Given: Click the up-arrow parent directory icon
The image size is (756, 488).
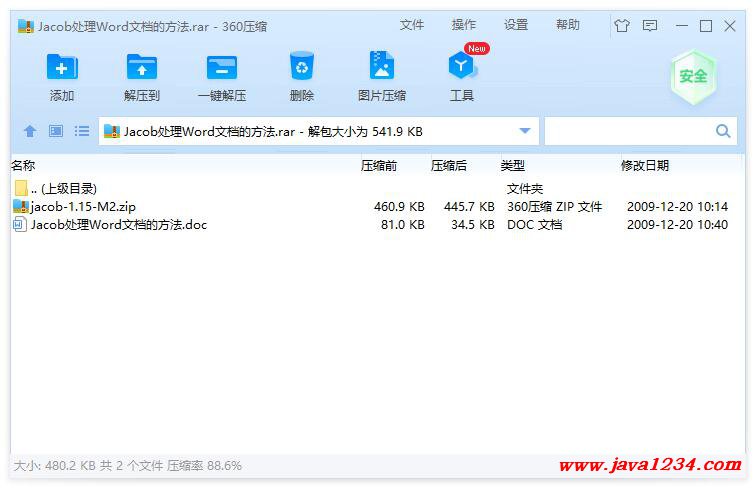Looking at the screenshot, I should click(30, 131).
